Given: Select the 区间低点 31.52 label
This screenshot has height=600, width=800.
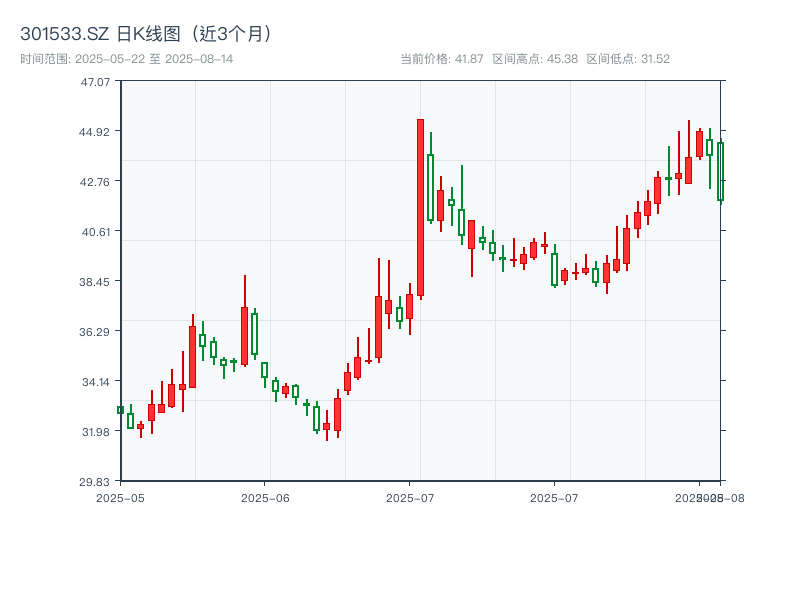Looking at the screenshot, I should coord(630,58).
